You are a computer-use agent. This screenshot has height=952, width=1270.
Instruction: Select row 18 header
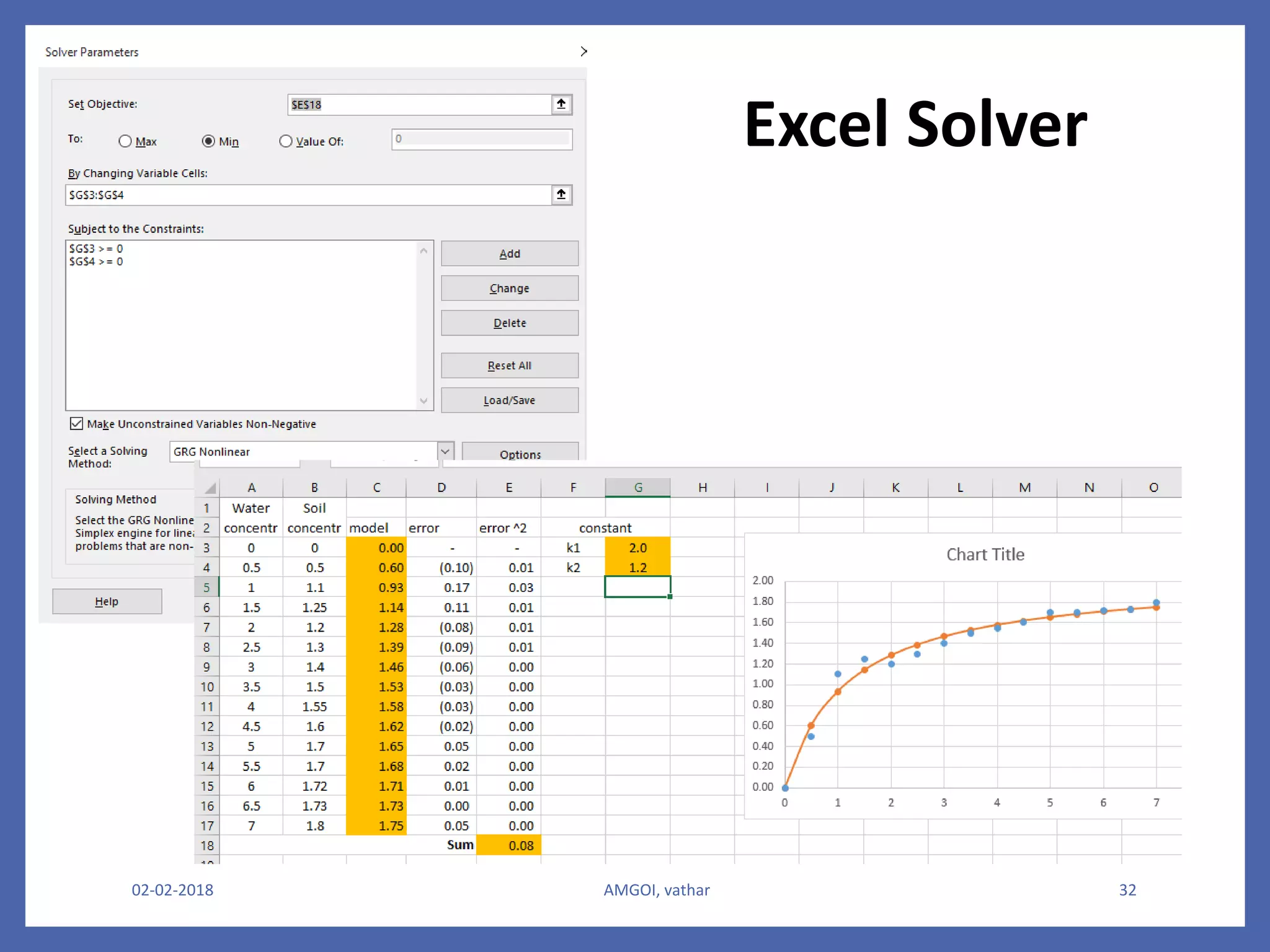click(206, 845)
